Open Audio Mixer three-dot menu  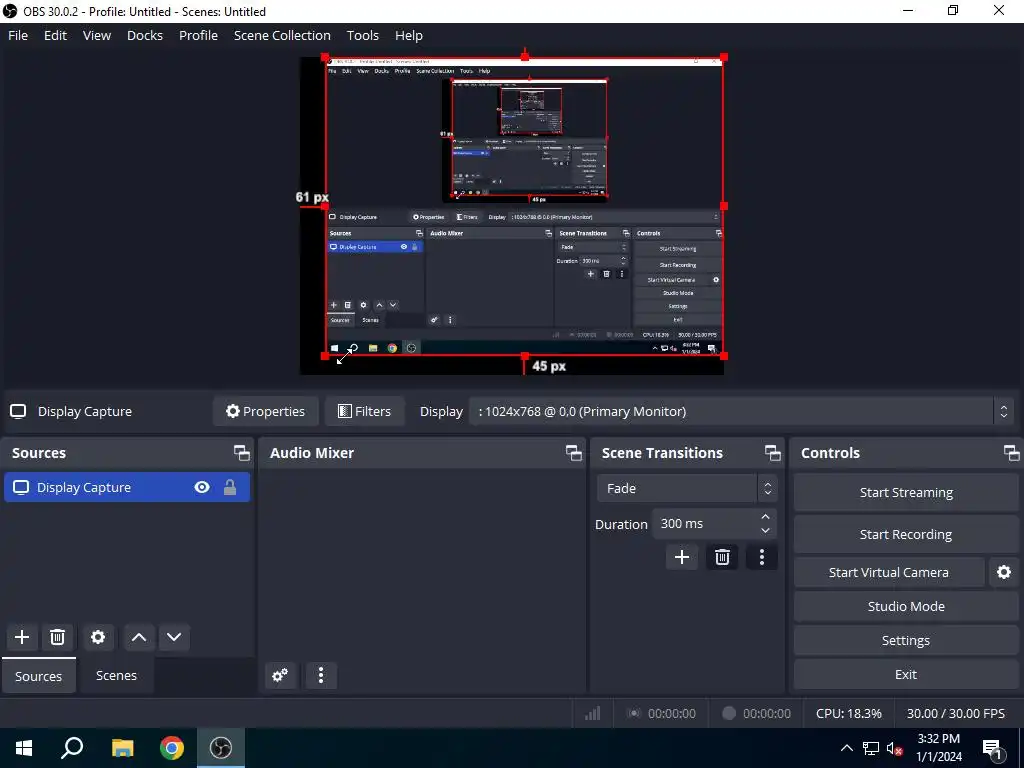321,675
